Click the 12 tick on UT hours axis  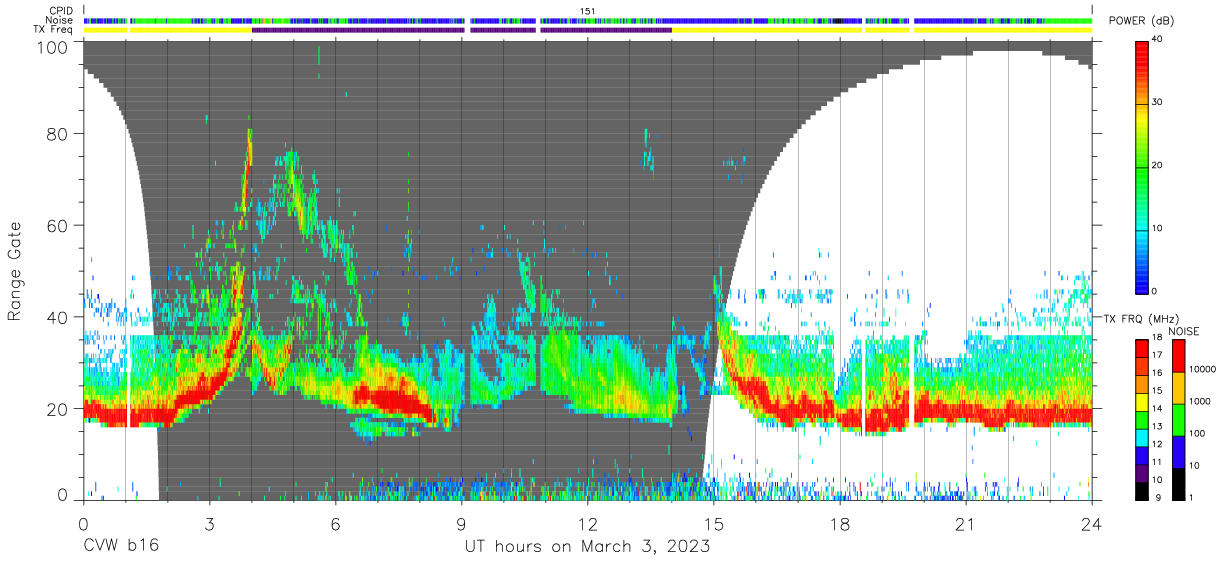(587, 524)
